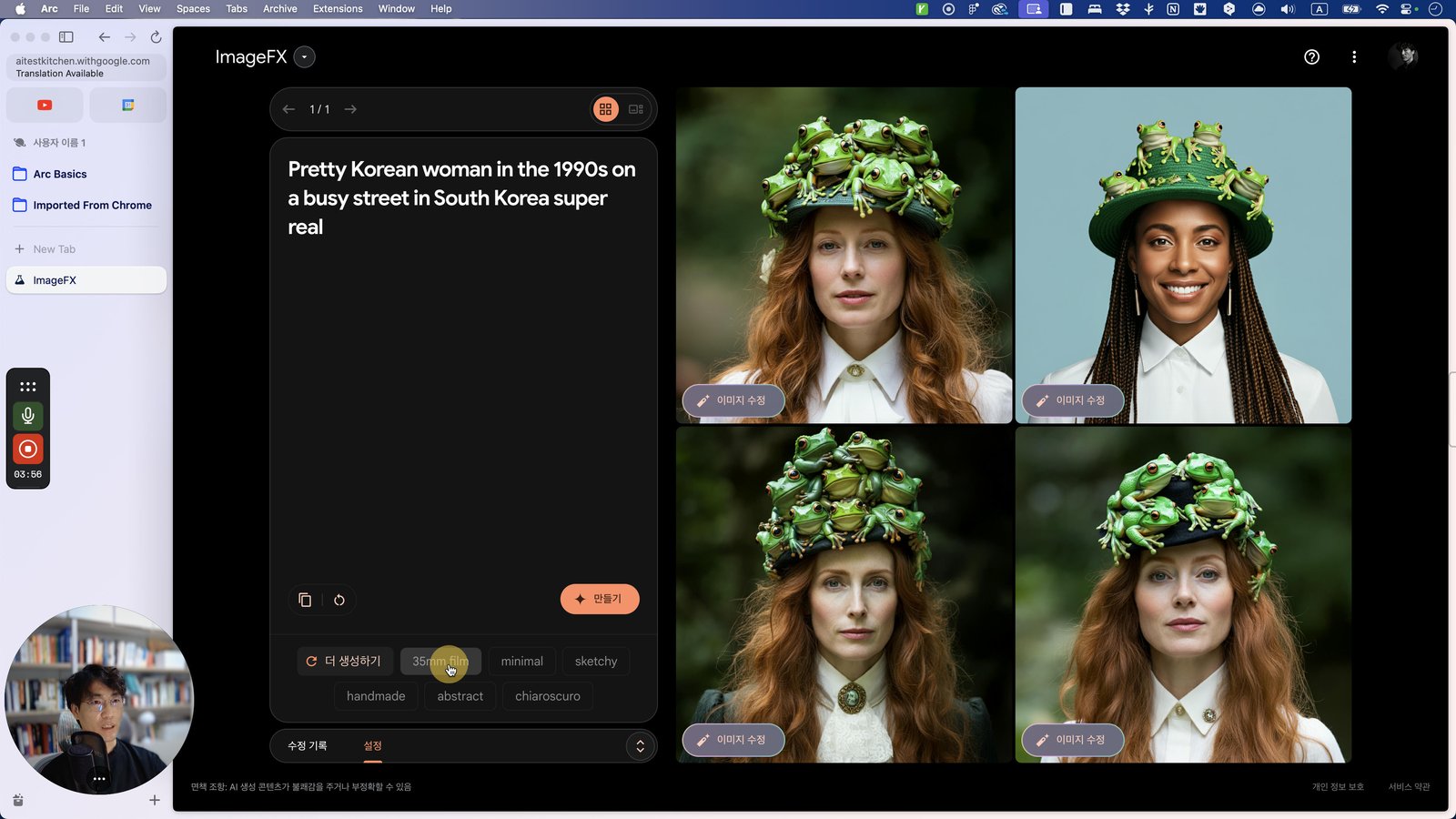Open the ImageFX dropdown arrow

305,56
